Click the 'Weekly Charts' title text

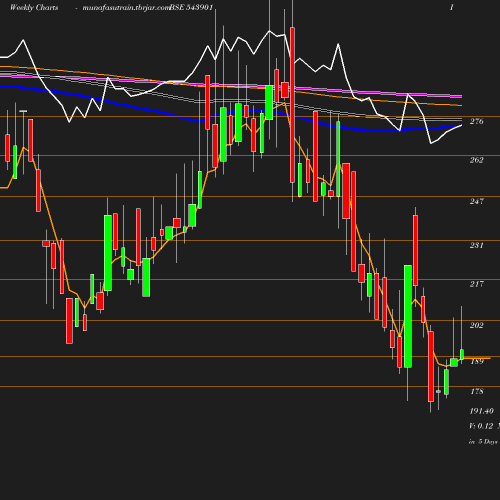tap(34, 7)
